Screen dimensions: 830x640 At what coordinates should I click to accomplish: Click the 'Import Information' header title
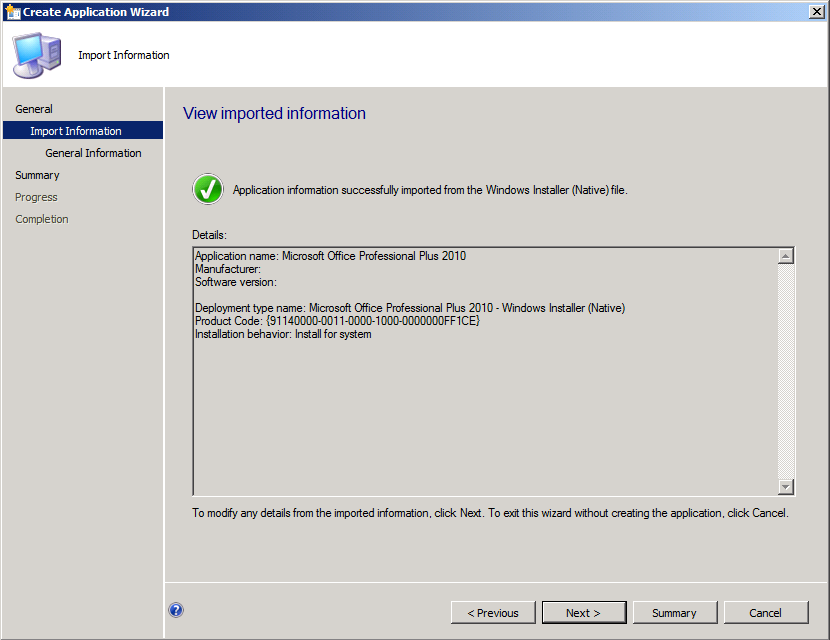124,55
